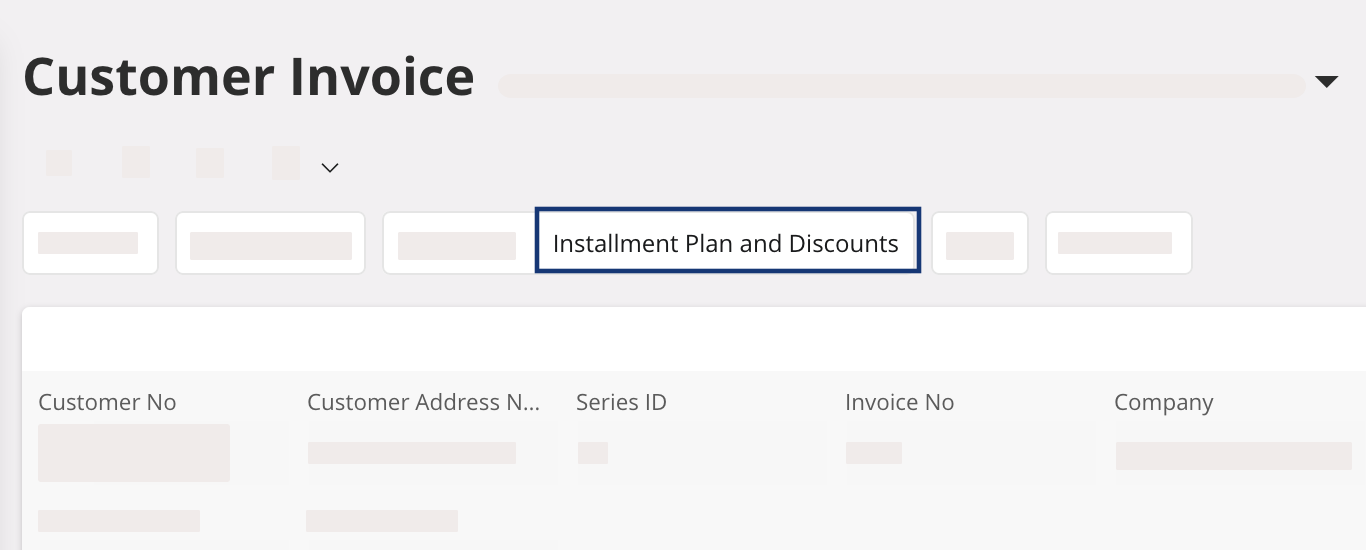
Task: Click the toolbar icon just left of the chevron
Action: tap(286, 162)
